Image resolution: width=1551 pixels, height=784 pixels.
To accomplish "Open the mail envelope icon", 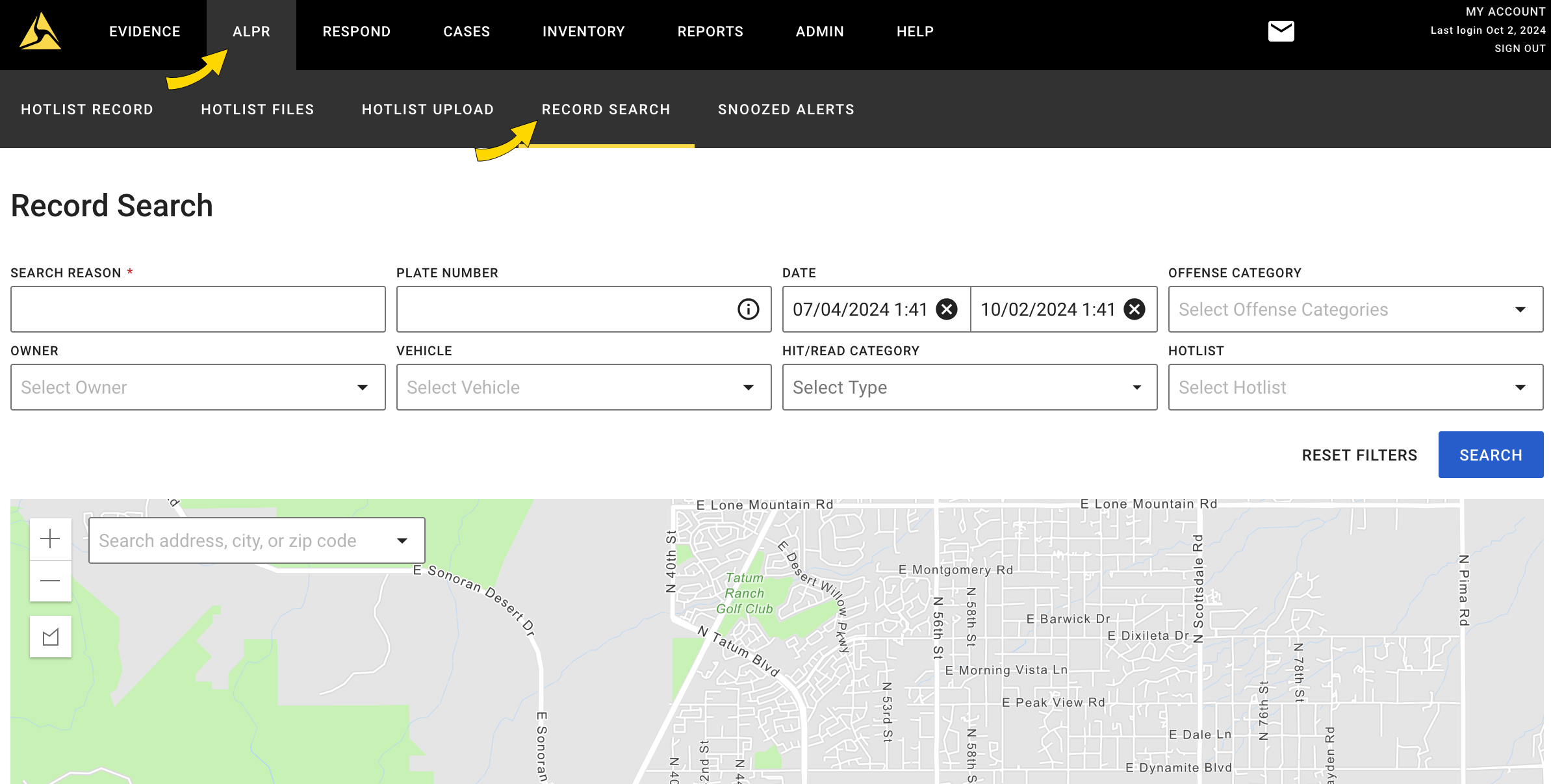I will (x=1281, y=31).
